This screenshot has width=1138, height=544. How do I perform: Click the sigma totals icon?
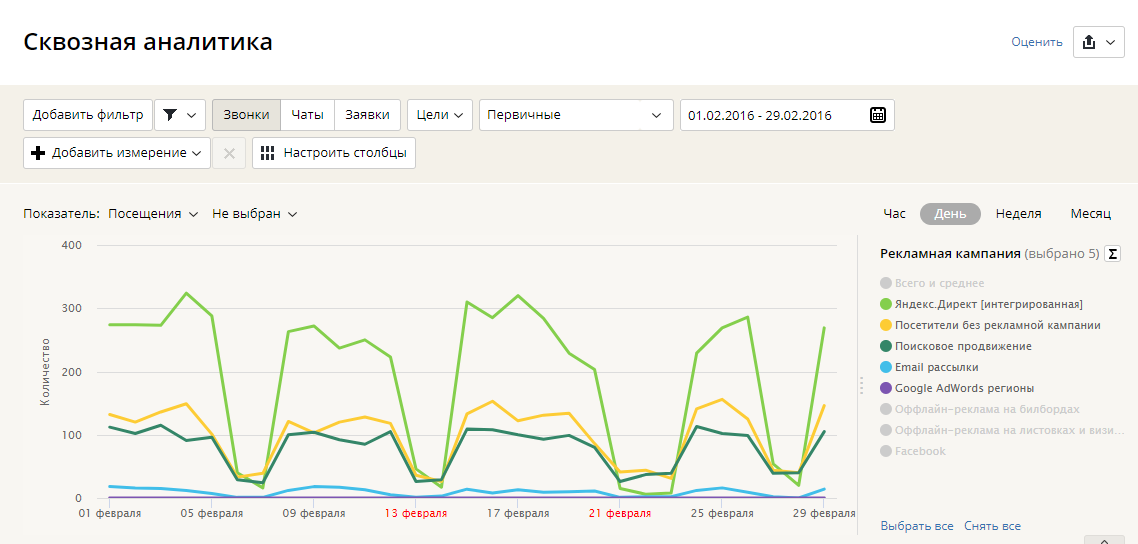1112,253
